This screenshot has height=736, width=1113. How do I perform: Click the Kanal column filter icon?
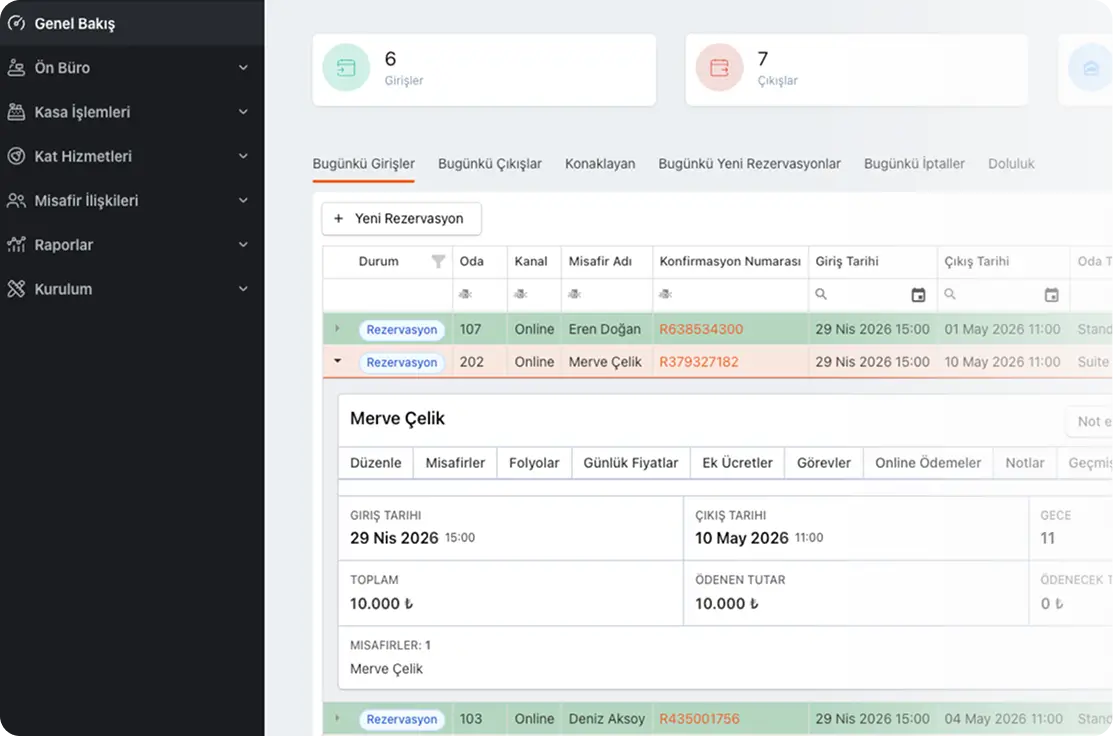coord(521,294)
